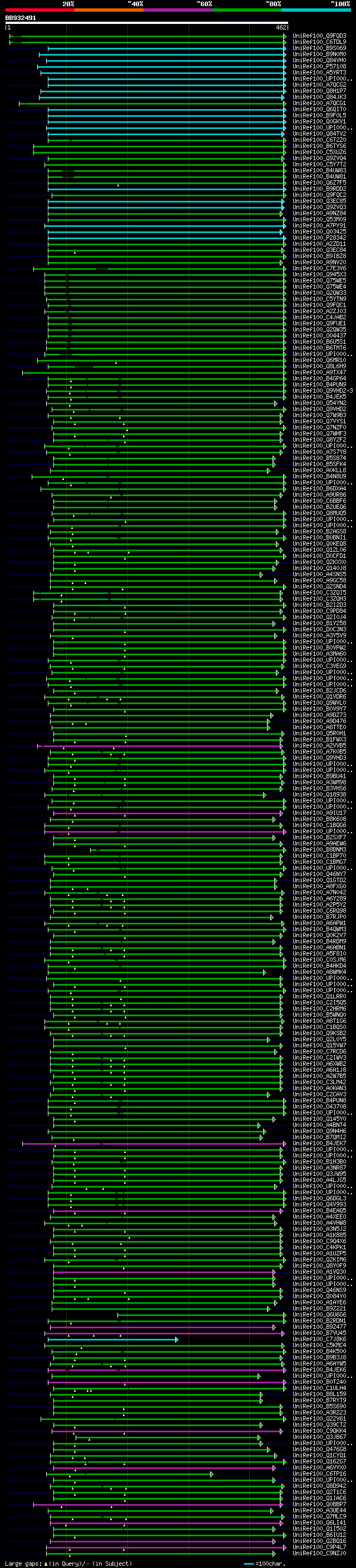
Task: Select hit label UniRef100_B8BNM3
Action: click(x=319, y=850)
